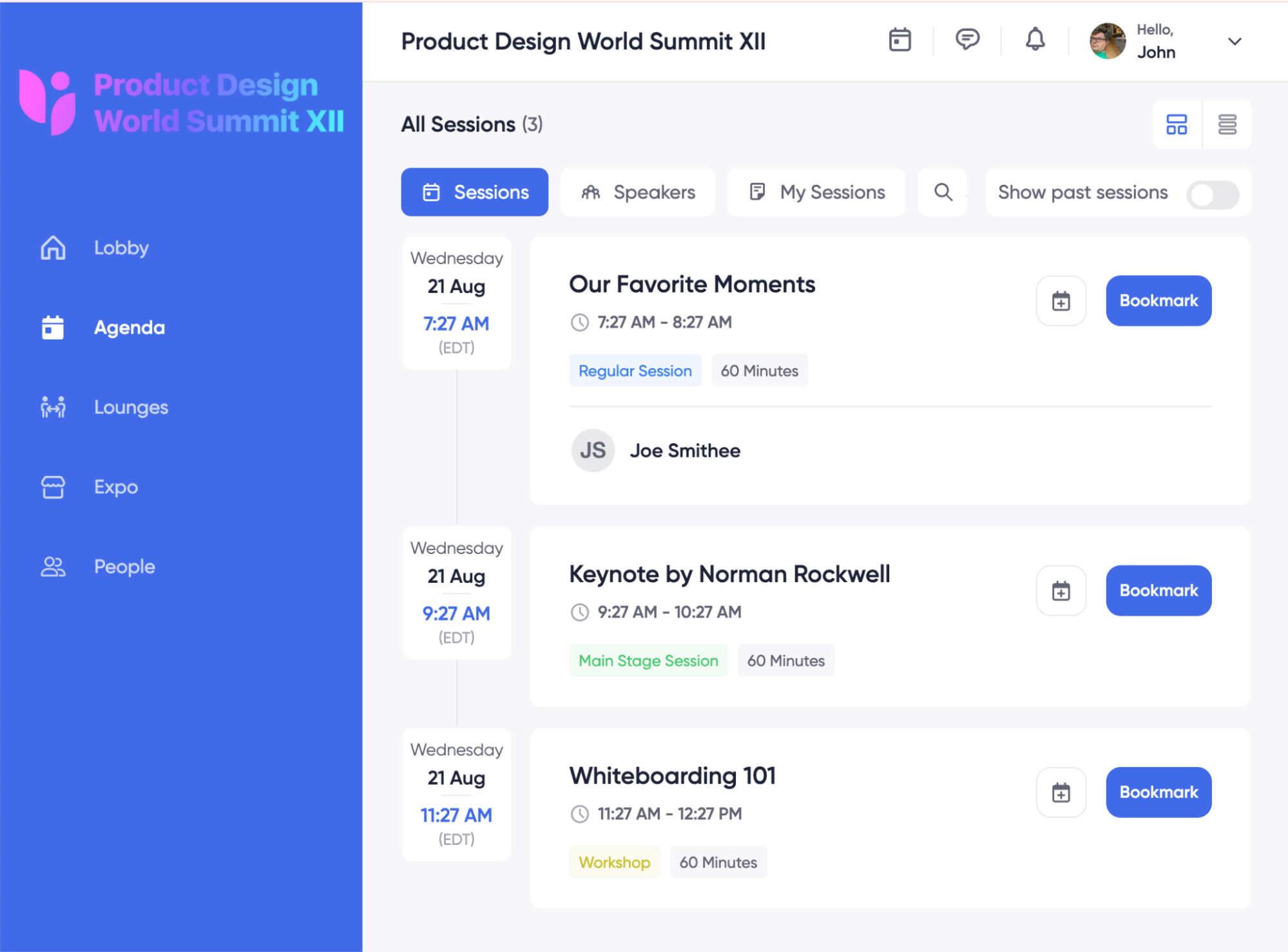Open People in sidebar
The image size is (1288, 952).
[124, 567]
